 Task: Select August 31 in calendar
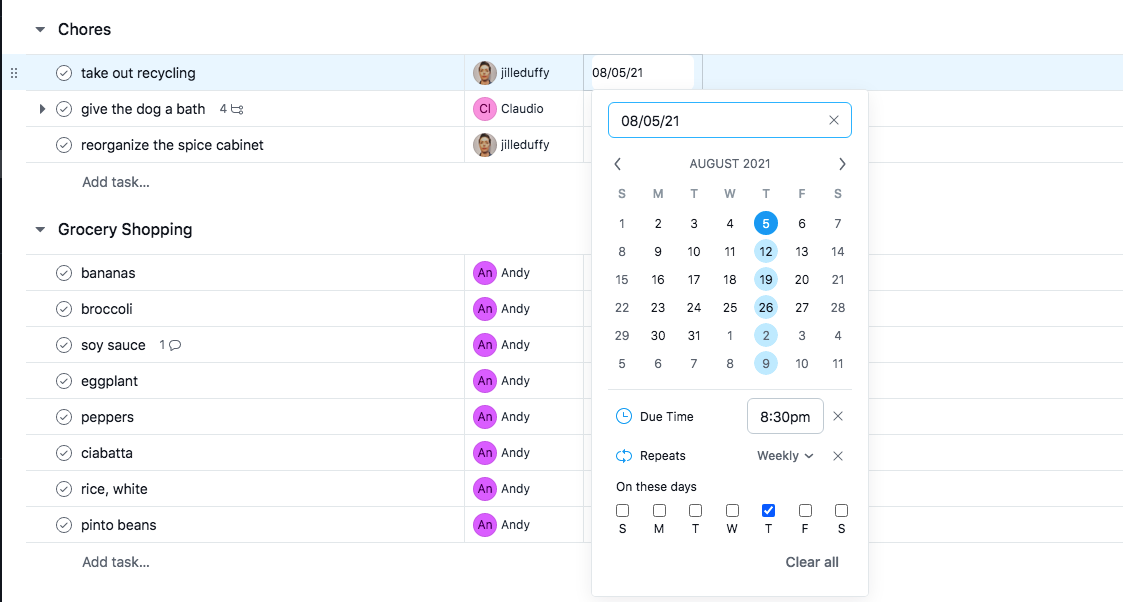[693, 336]
